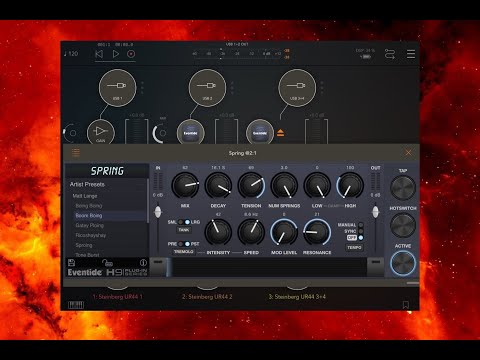Click the TANK label button
480x360 pixels.
point(184,230)
